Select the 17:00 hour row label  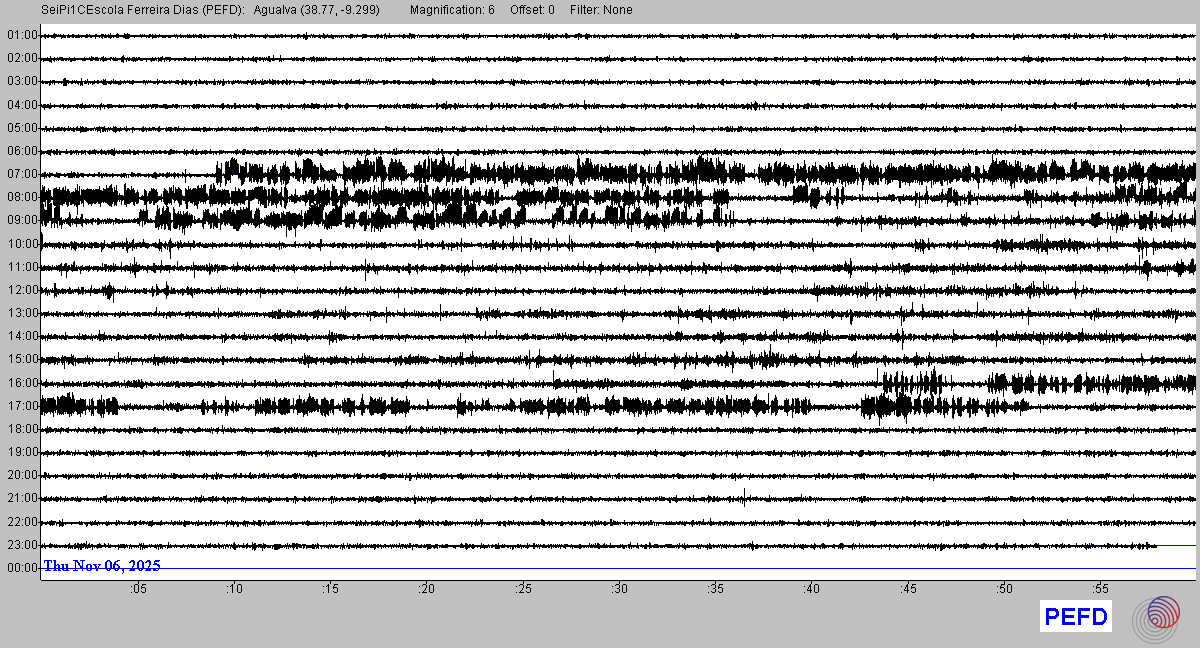point(22,406)
